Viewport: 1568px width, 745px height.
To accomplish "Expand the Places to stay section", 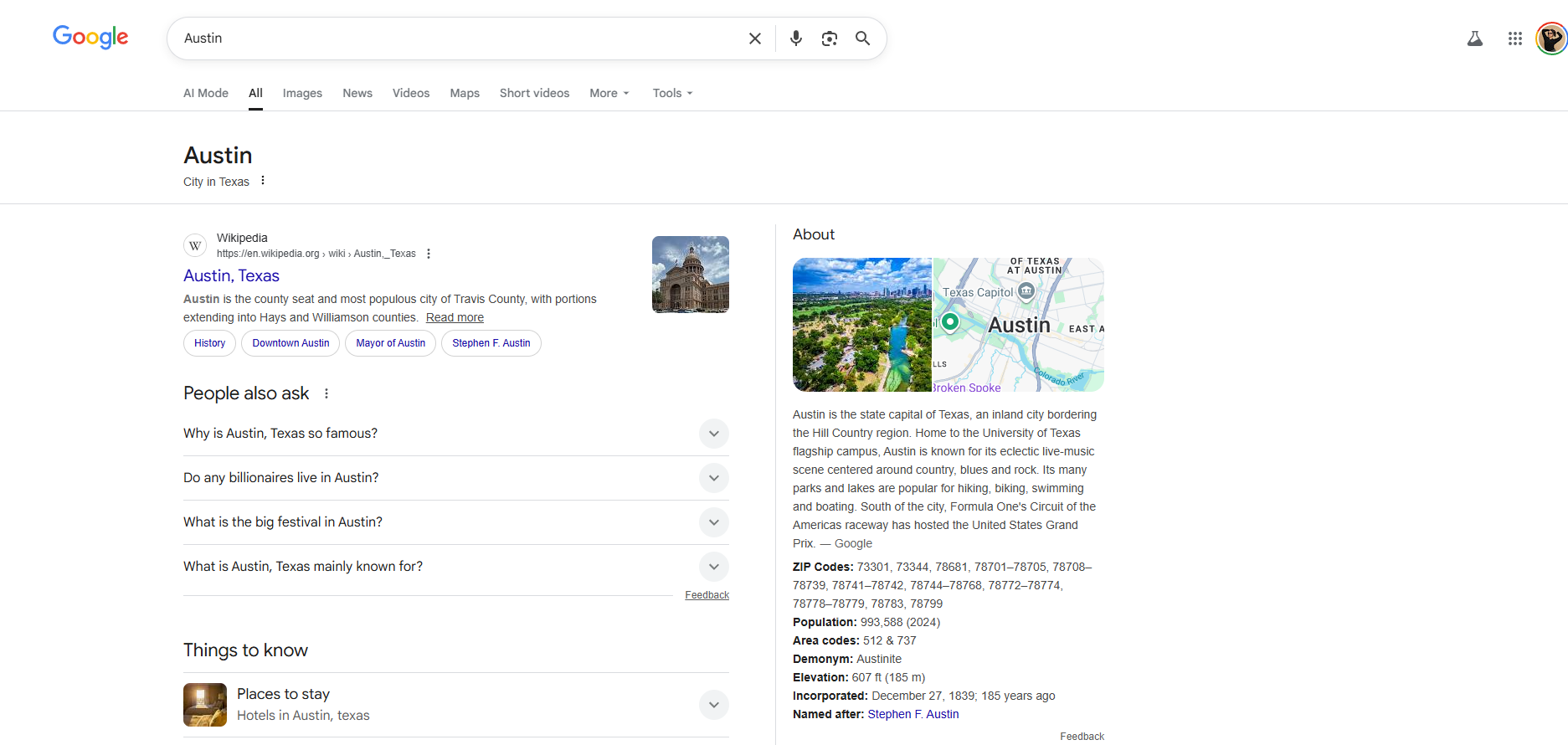I will 713,705.
